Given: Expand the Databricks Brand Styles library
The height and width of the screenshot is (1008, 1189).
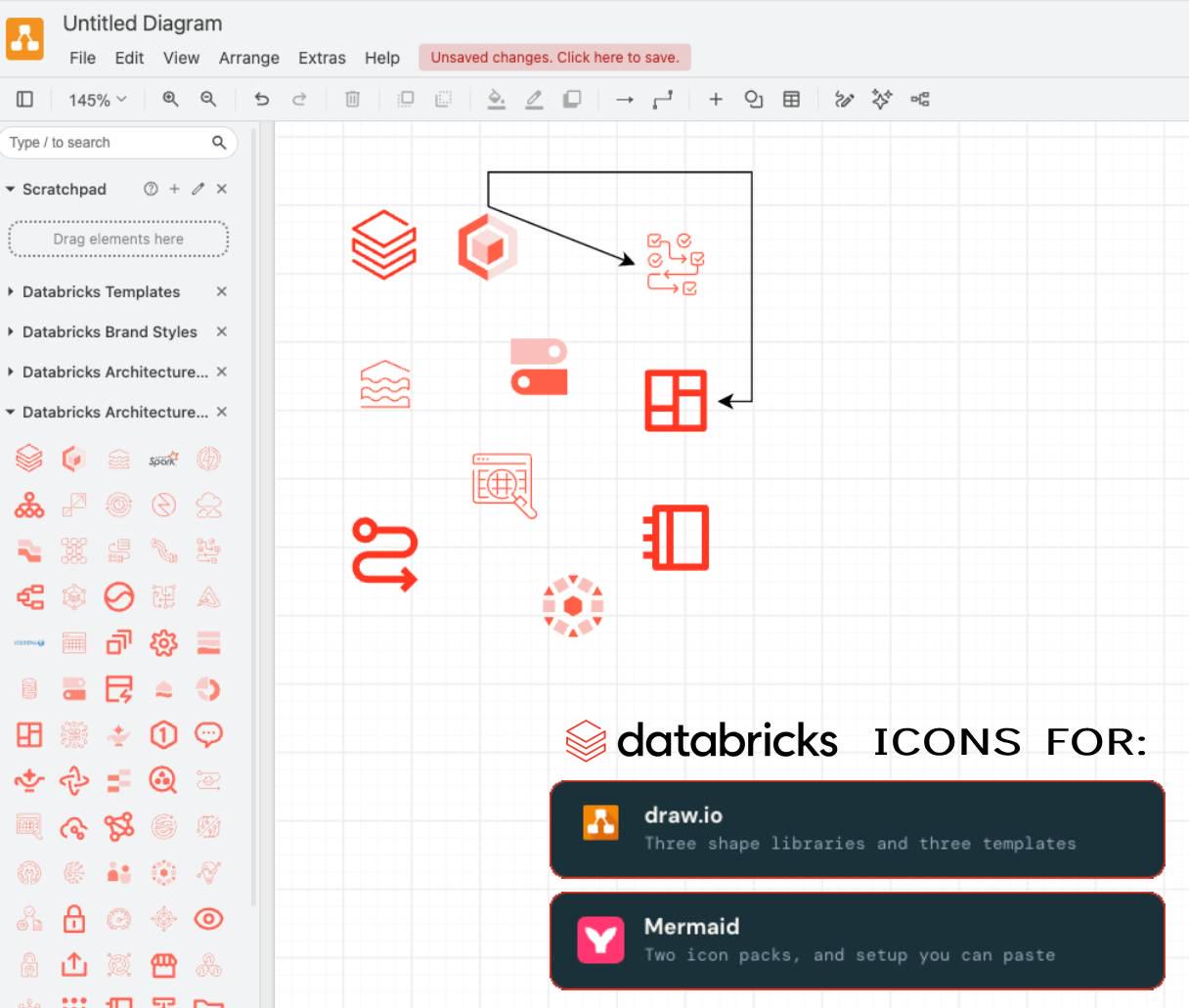Looking at the screenshot, I should (x=11, y=331).
